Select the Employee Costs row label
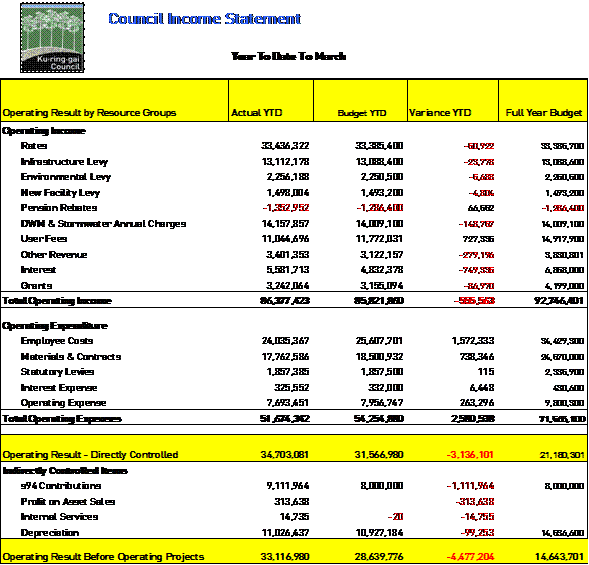 (x=57, y=341)
